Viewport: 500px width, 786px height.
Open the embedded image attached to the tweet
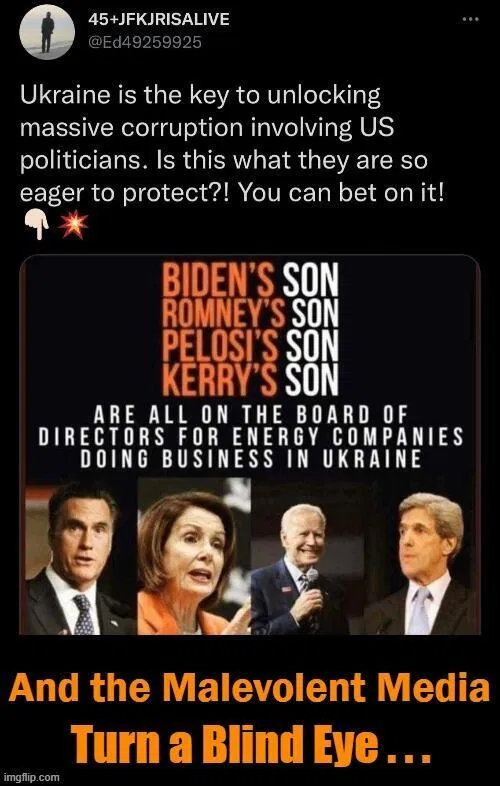pyautogui.click(x=250, y=444)
